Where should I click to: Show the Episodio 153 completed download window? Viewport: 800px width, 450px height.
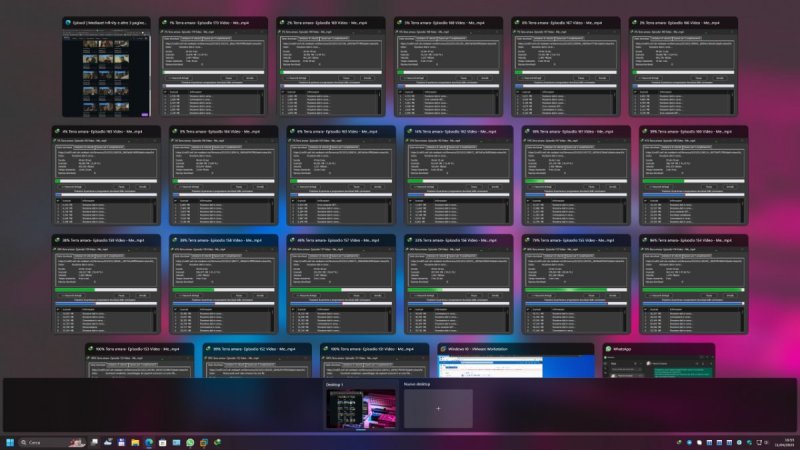pos(139,361)
